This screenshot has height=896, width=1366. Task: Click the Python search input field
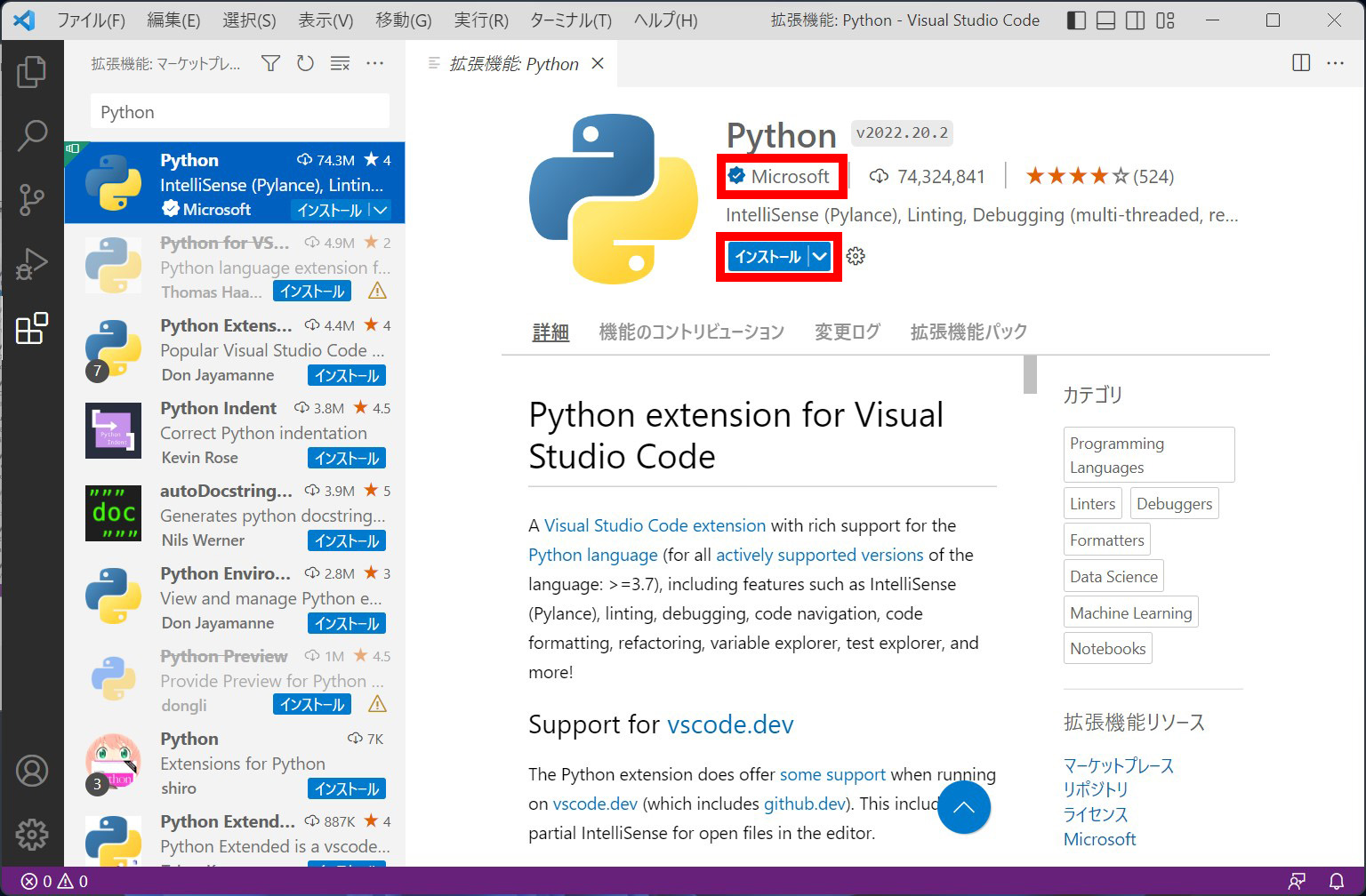tap(238, 111)
